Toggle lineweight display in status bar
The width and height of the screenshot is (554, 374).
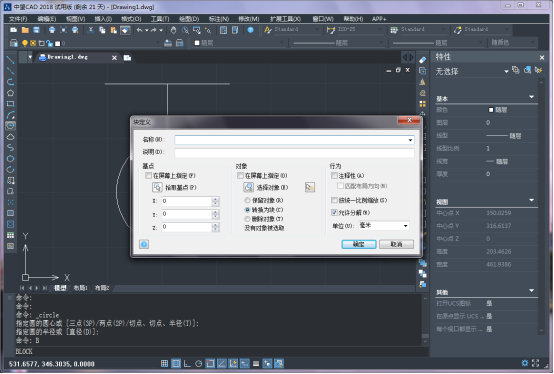pos(256,363)
